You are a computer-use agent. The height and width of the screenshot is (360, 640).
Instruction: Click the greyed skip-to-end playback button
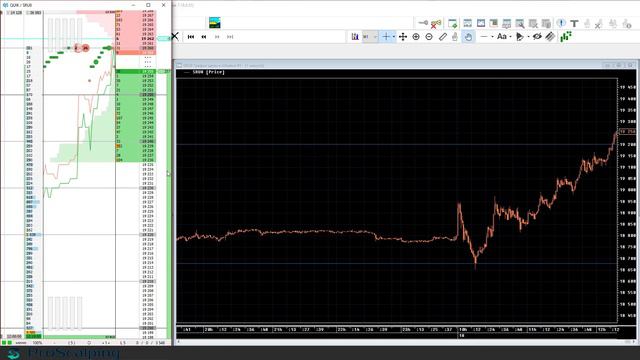pyautogui.click(x=230, y=37)
